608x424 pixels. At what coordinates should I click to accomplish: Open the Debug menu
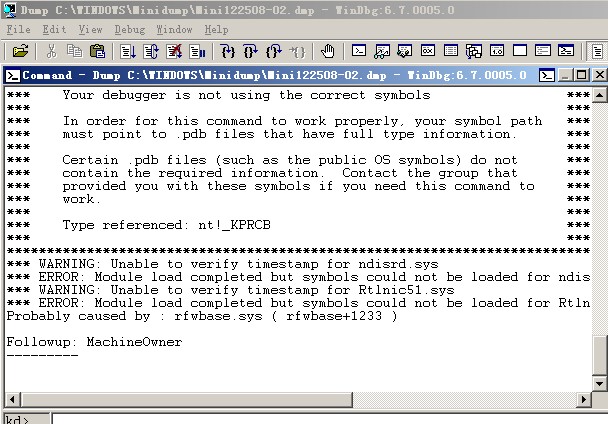[130, 29]
